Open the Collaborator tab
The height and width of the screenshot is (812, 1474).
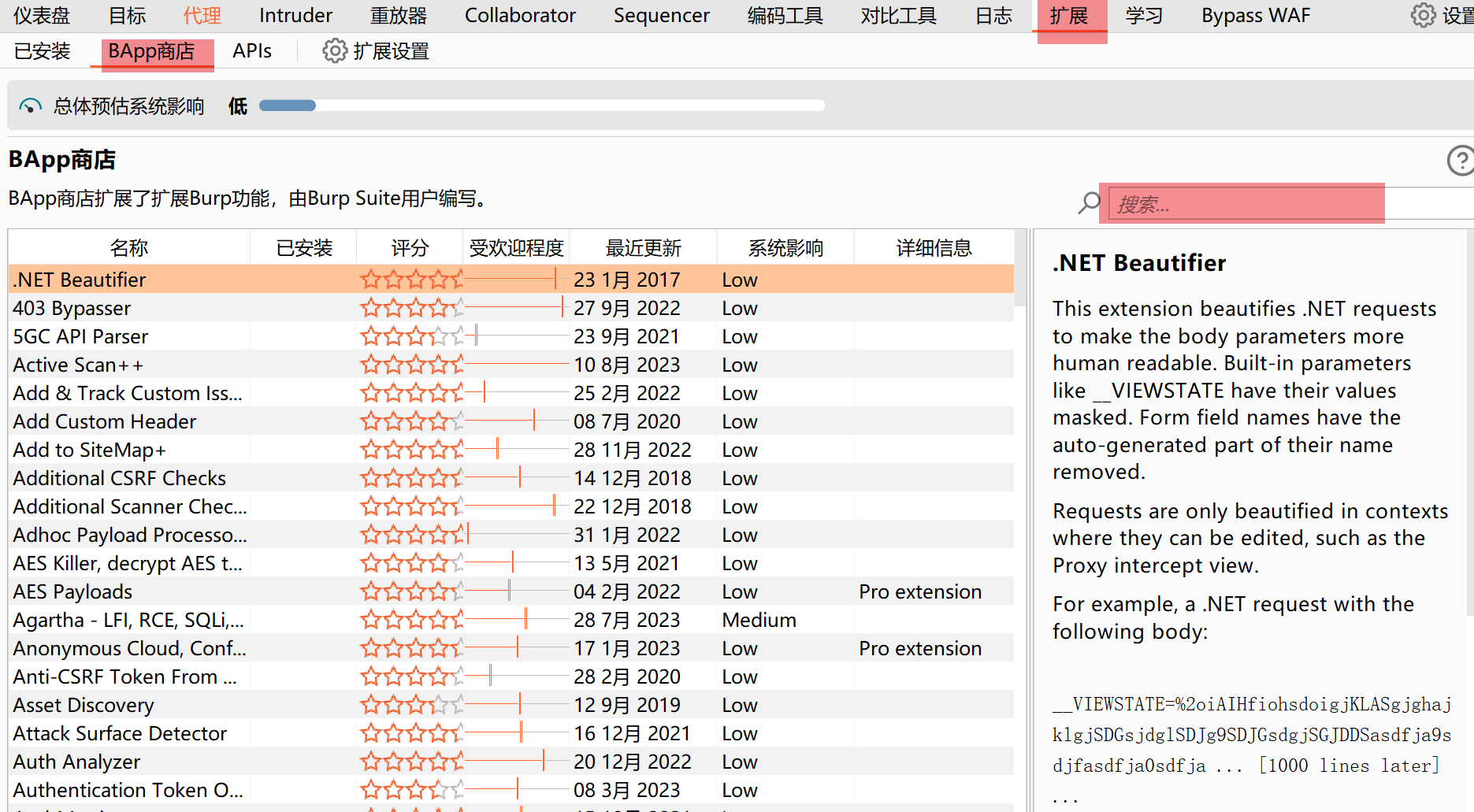(520, 16)
